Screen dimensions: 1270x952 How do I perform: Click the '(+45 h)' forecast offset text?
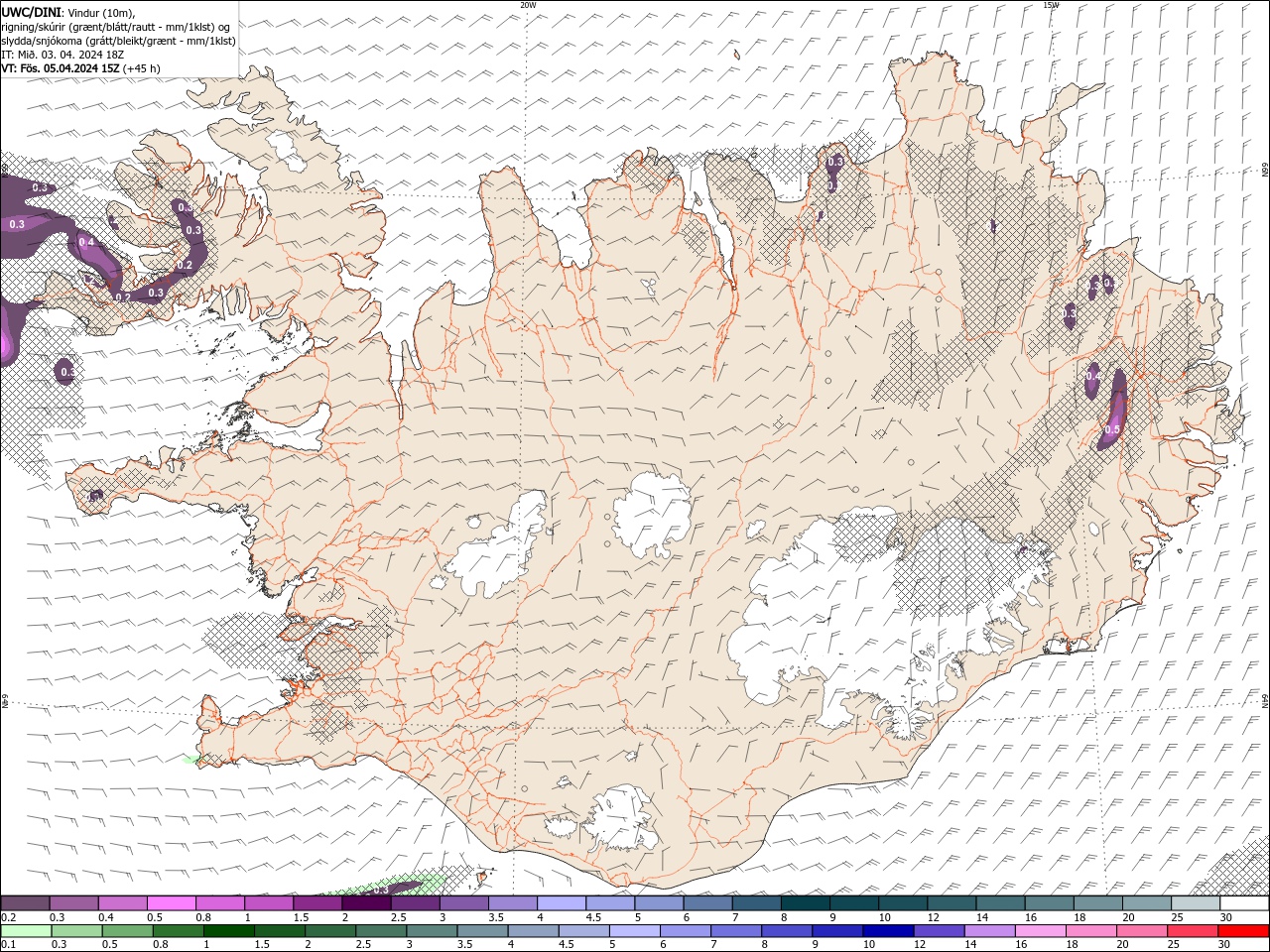click(x=143, y=68)
